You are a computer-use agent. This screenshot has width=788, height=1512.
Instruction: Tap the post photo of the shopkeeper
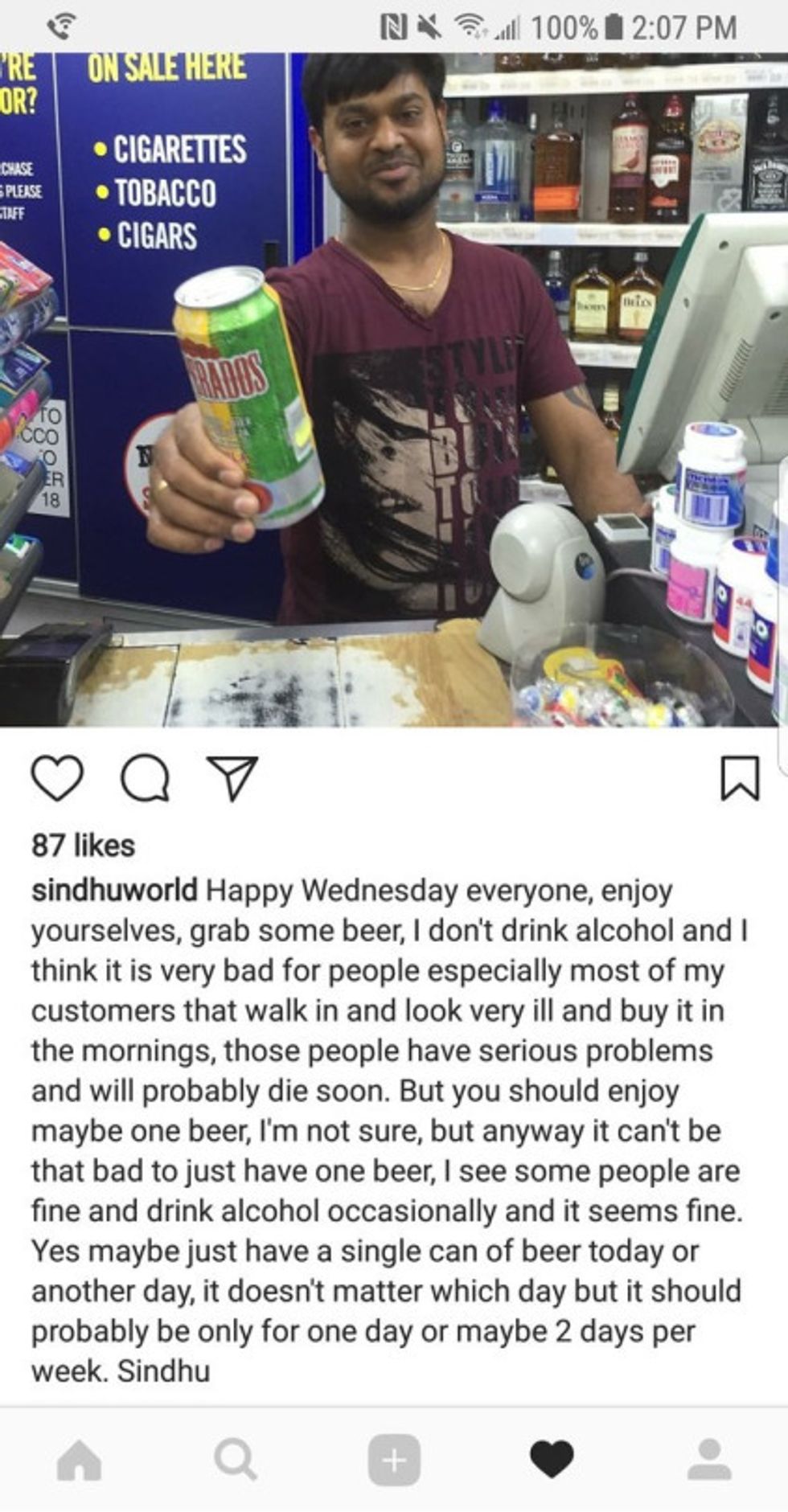[x=394, y=390]
